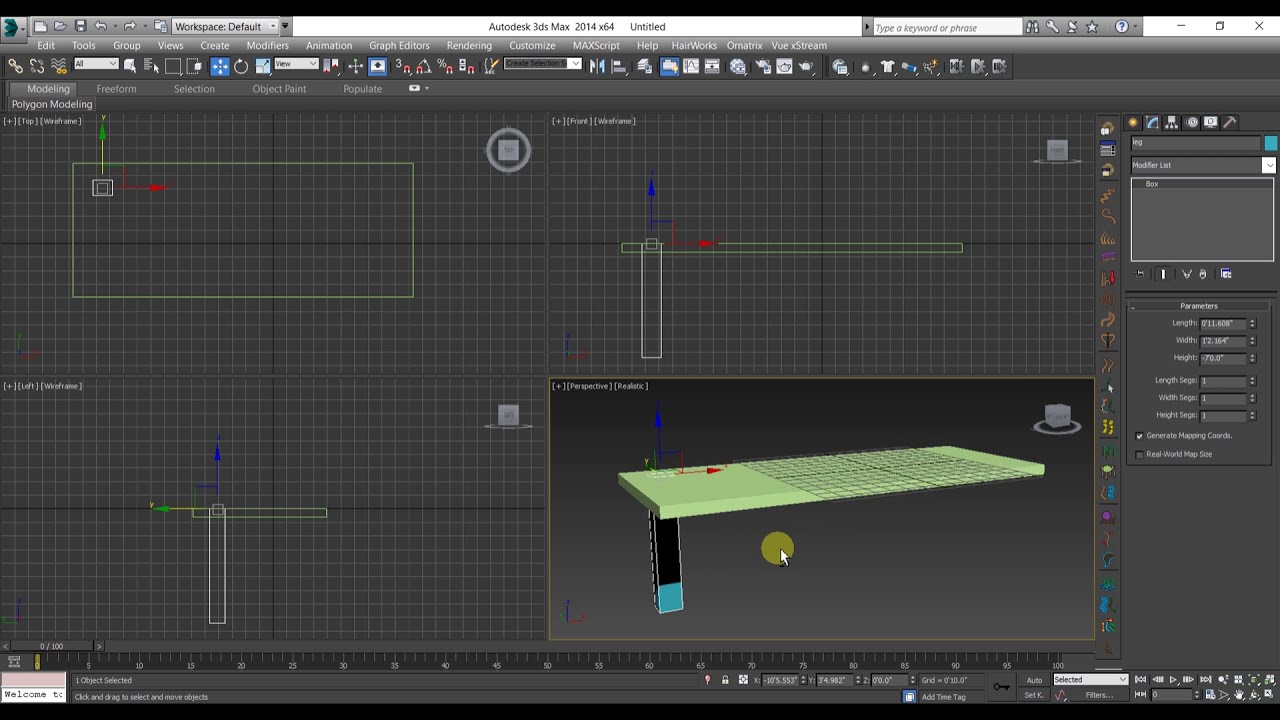Click the object name field 'leg'
1280x720 pixels.
pyautogui.click(x=1196, y=143)
